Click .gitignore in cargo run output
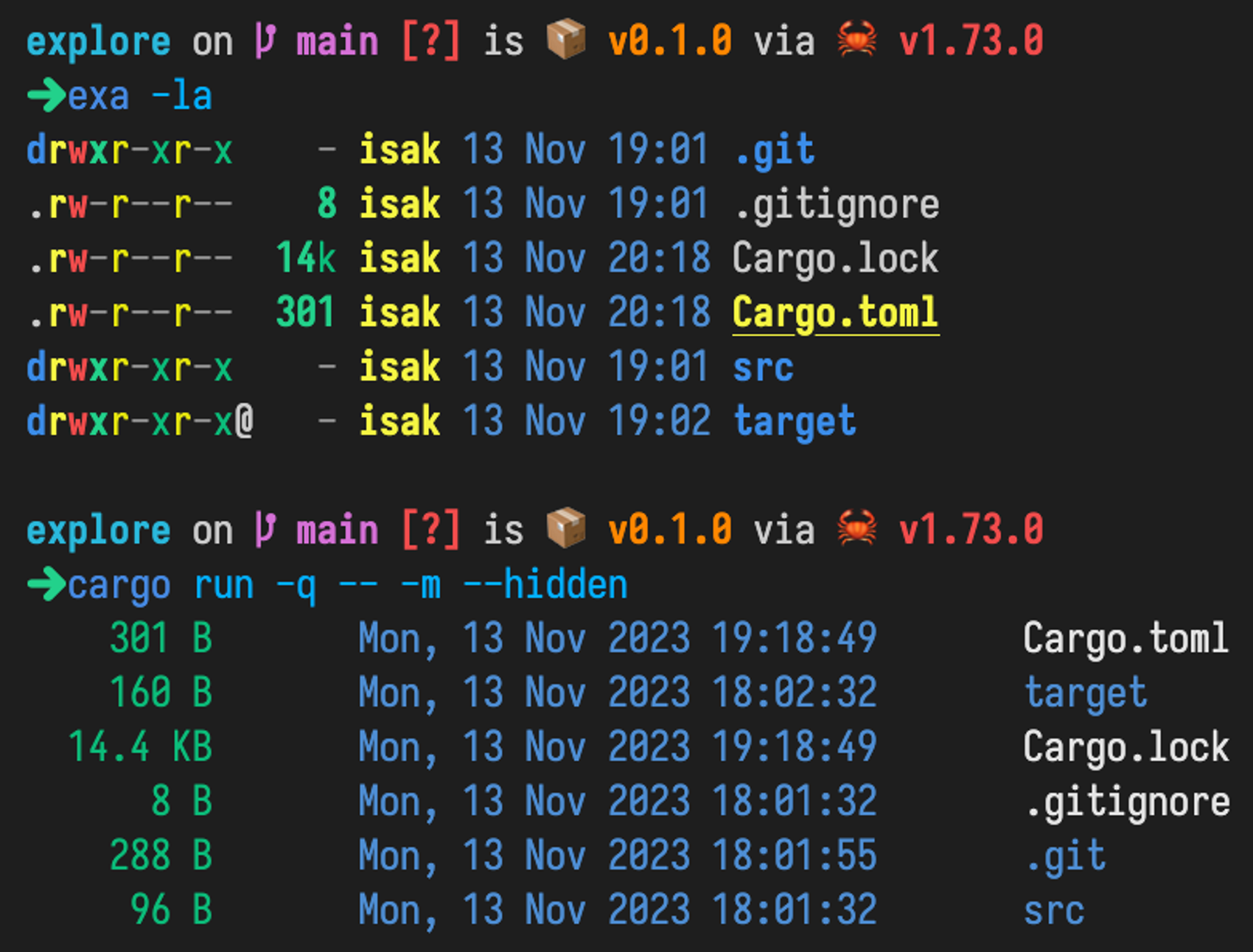Image resolution: width=1253 pixels, height=952 pixels. point(1128,802)
